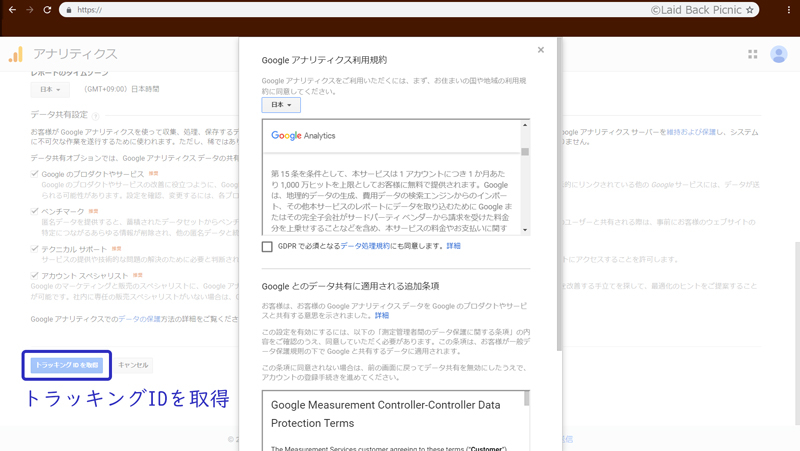Open the Google apps grid icon
The height and width of the screenshot is (451, 800).
tap(753, 54)
